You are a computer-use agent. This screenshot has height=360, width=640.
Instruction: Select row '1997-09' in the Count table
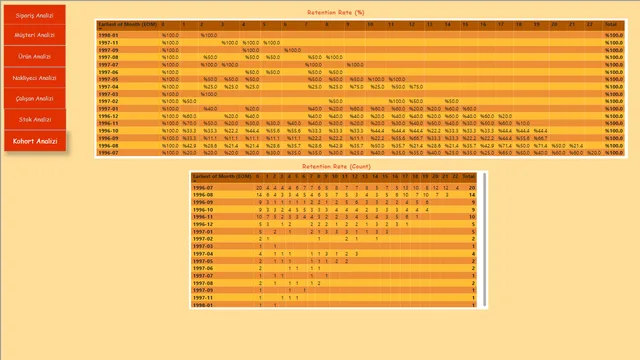[334, 290]
